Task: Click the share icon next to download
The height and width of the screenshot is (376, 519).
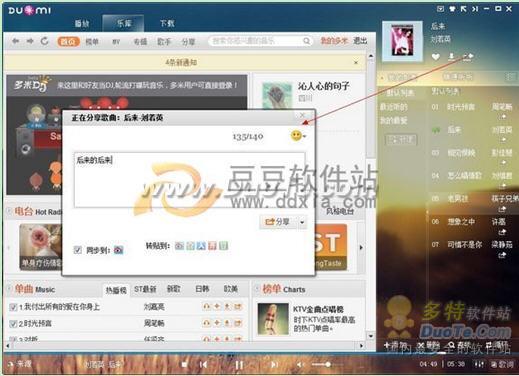Action: (468, 57)
